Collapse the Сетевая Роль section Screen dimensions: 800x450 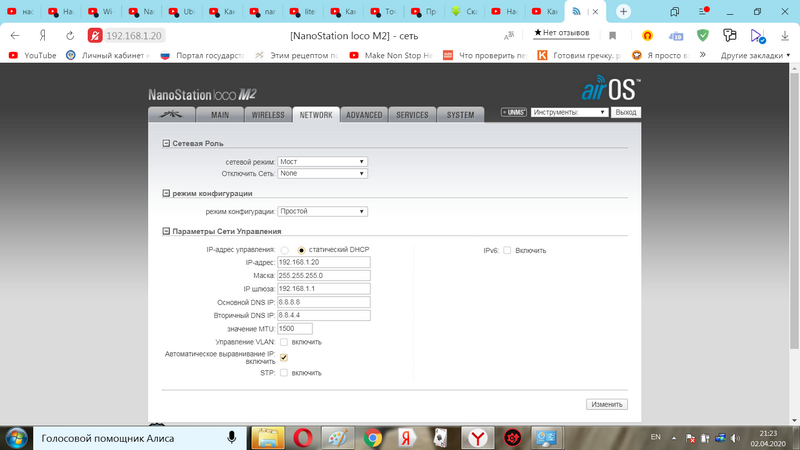pyautogui.click(x=166, y=143)
